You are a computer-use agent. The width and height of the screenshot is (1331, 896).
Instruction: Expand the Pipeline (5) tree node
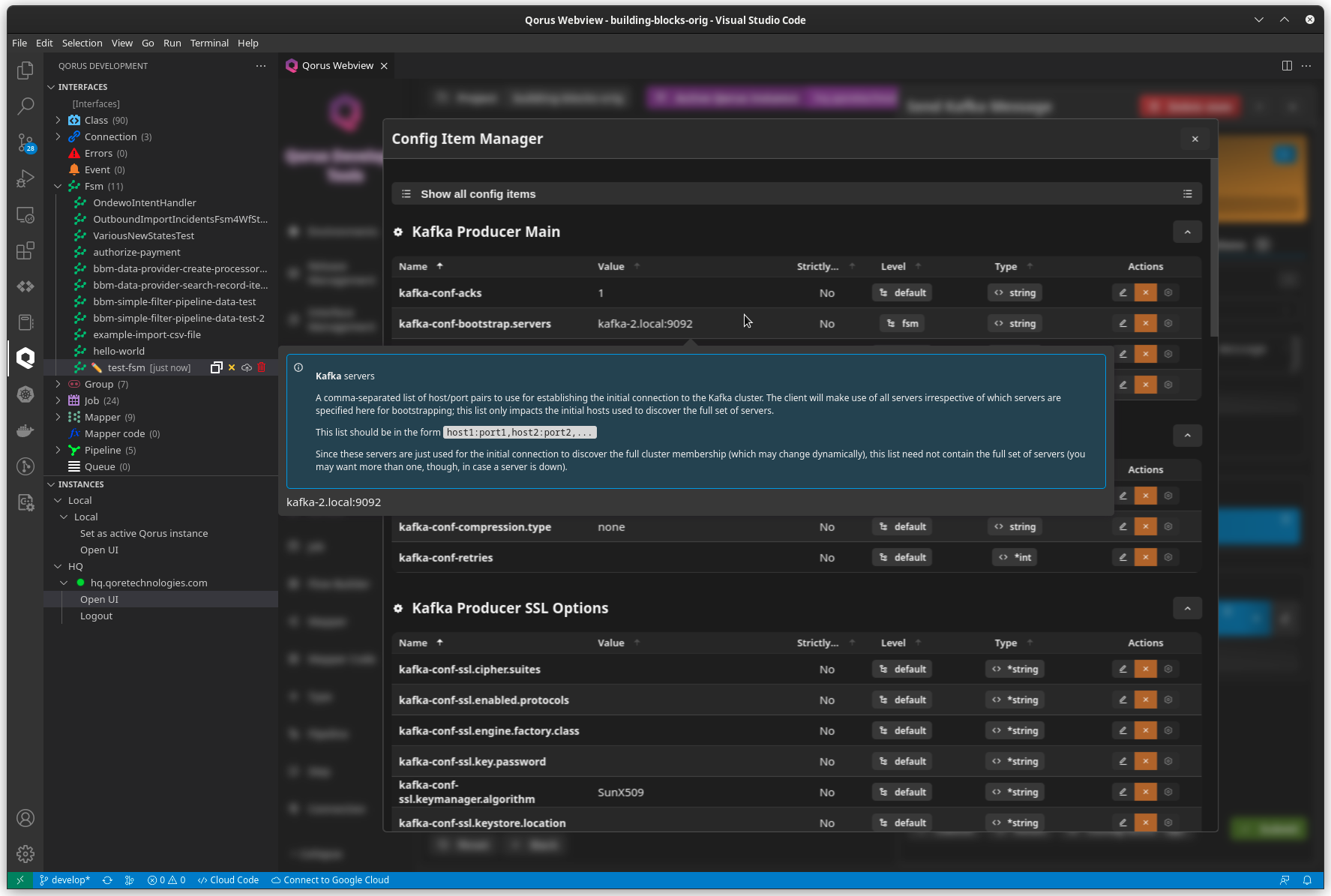click(x=58, y=450)
